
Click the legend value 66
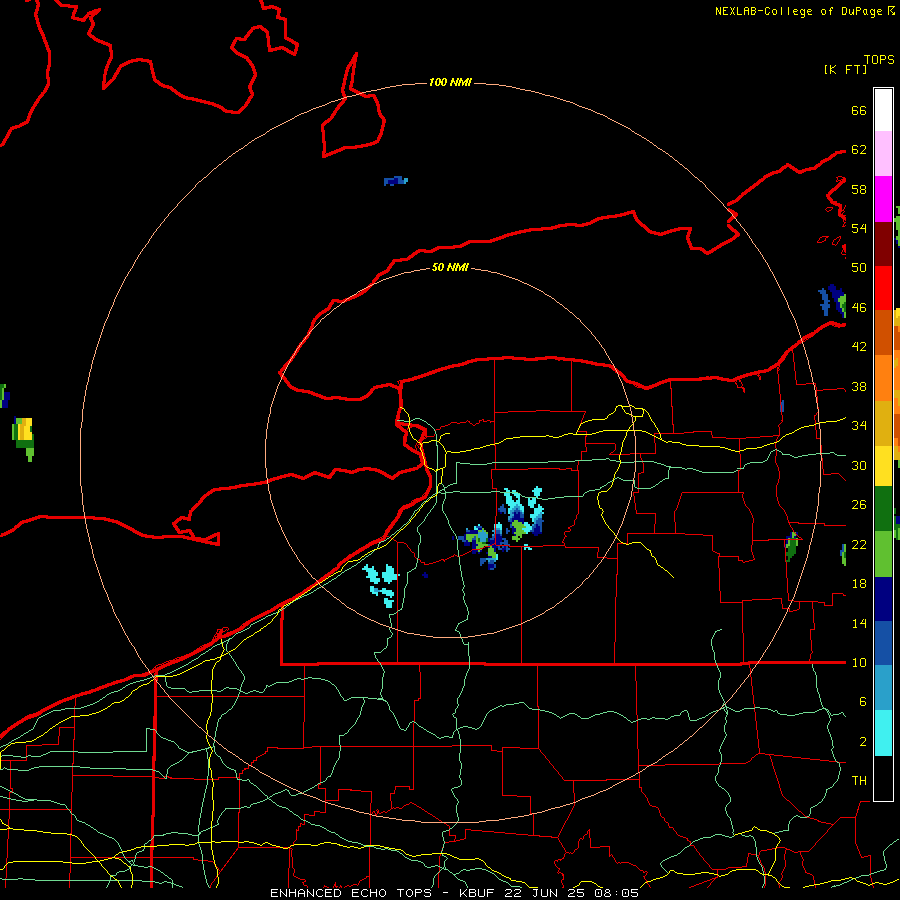859,110
